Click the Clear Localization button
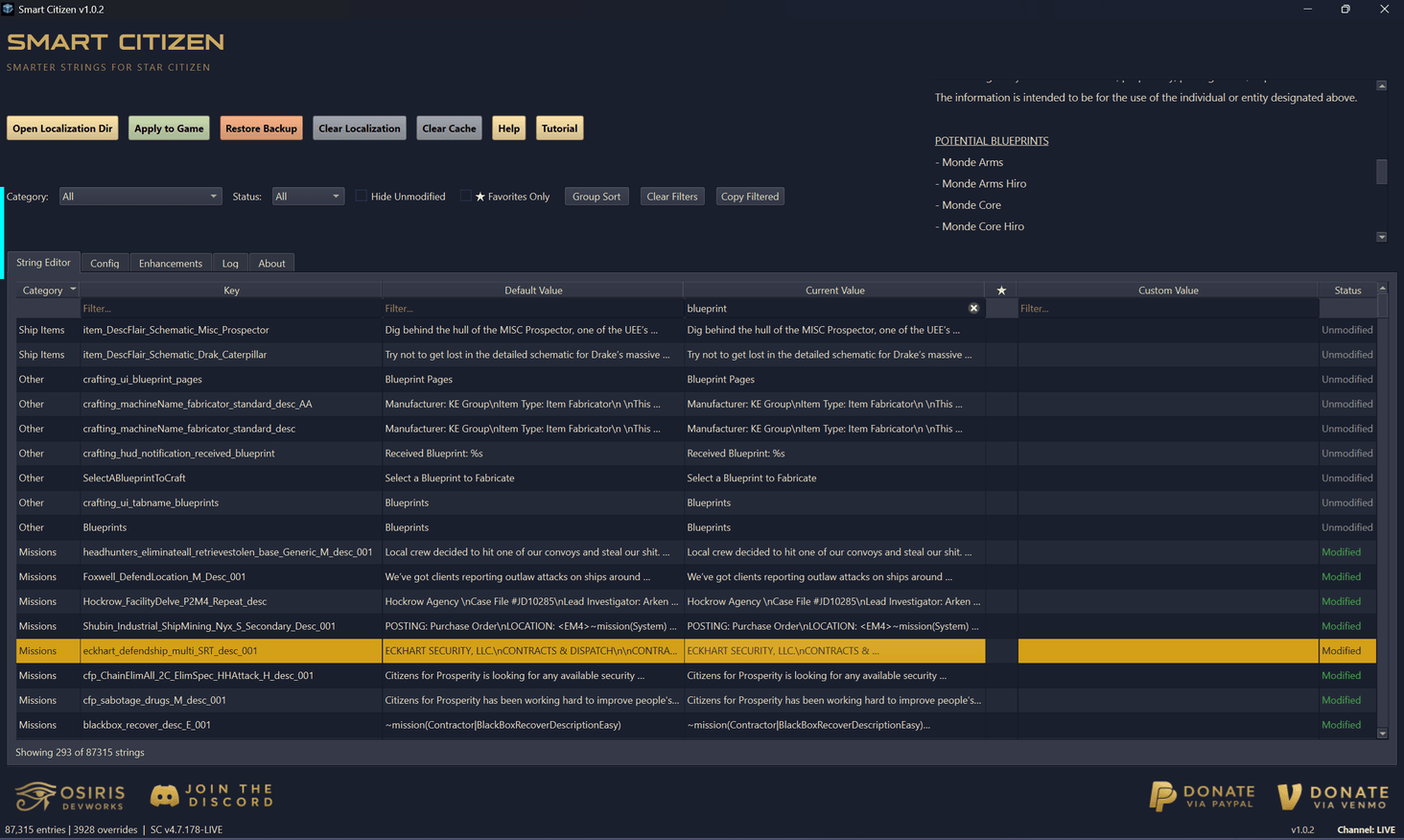The width and height of the screenshot is (1404, 840). [x=360, y=128]
